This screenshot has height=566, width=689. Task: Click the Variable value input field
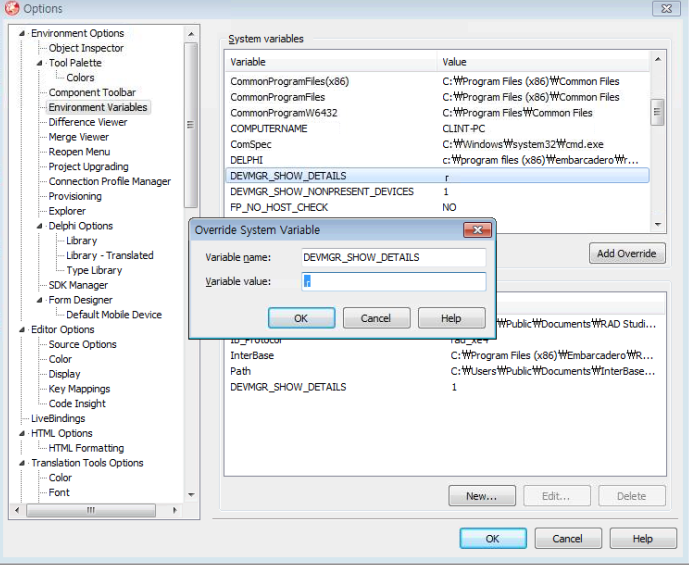(x=394, y=282)
